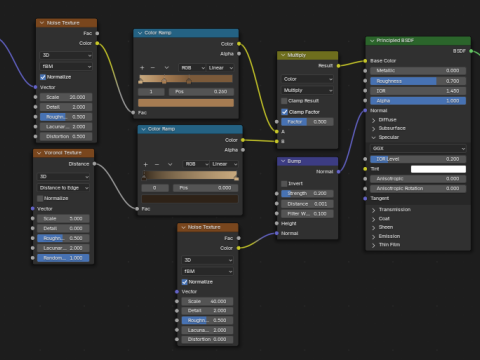This screenshot has height=360, width=480.
Task: Collapse the top-left Noise Texture node
Action: click(42, 23)
